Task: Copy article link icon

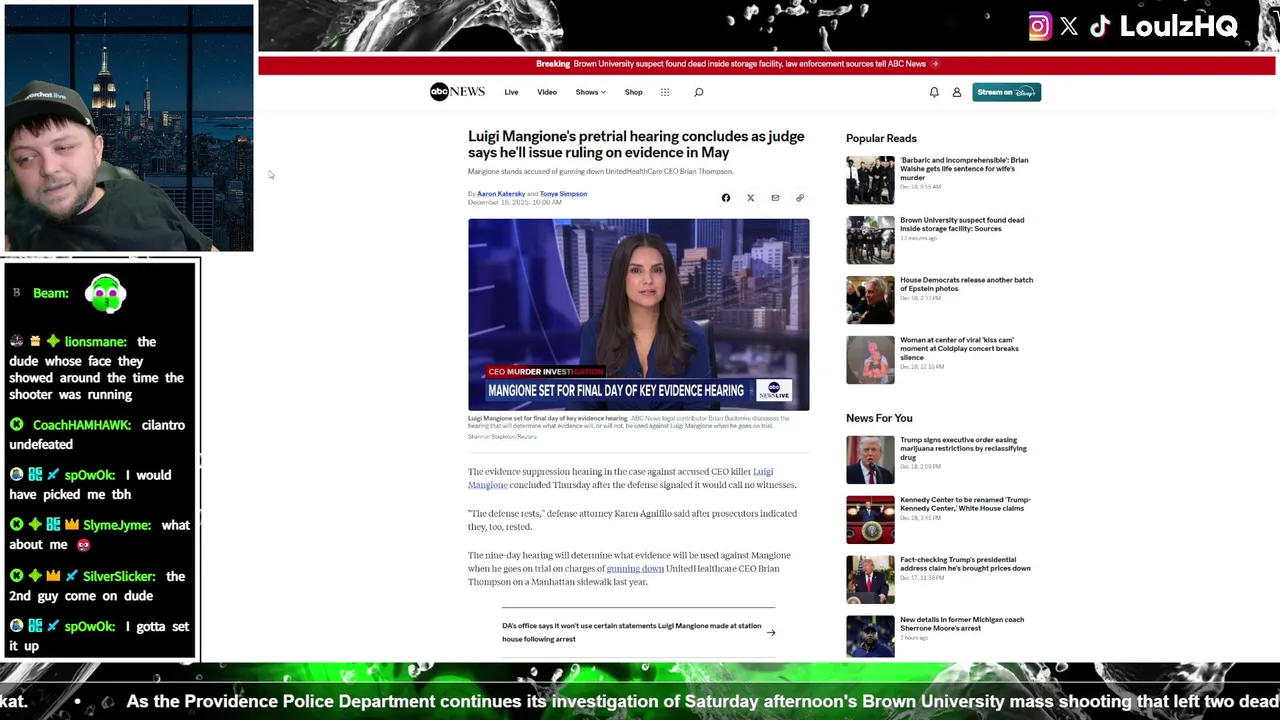Action: 800,198
